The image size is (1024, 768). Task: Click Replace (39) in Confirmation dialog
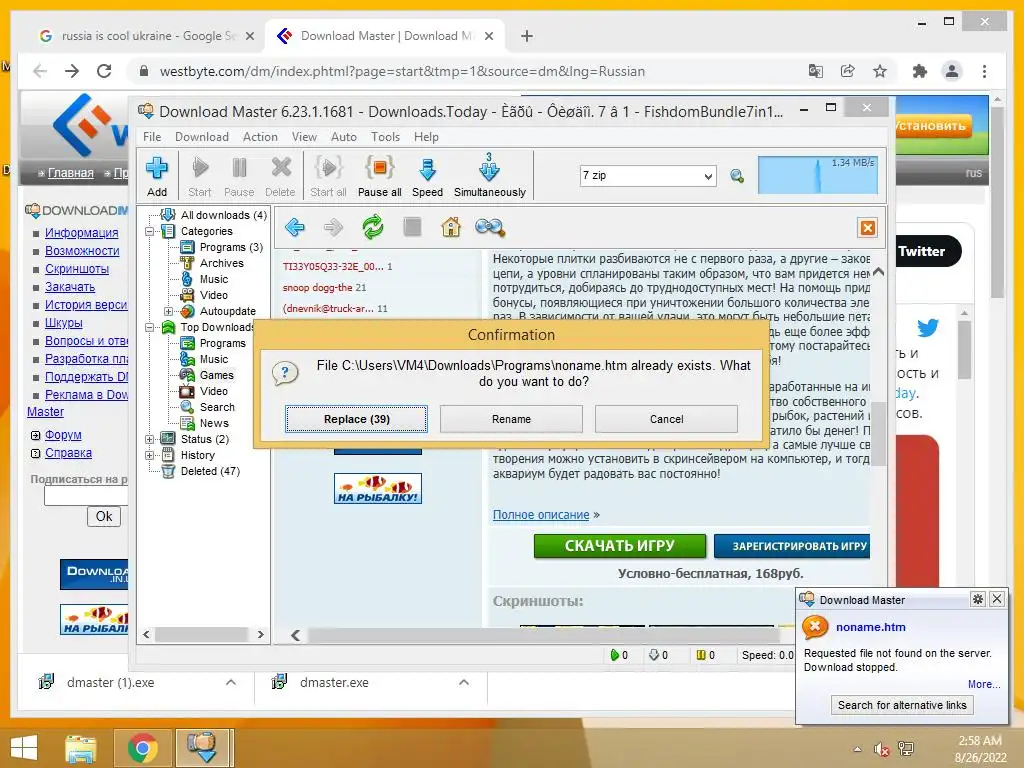(x=357, y=419)
